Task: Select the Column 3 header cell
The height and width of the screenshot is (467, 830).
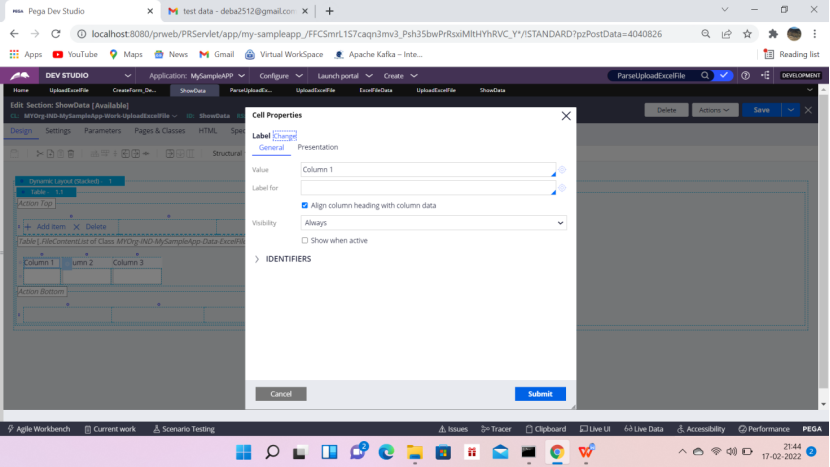Action: click(x=128, y=263)
